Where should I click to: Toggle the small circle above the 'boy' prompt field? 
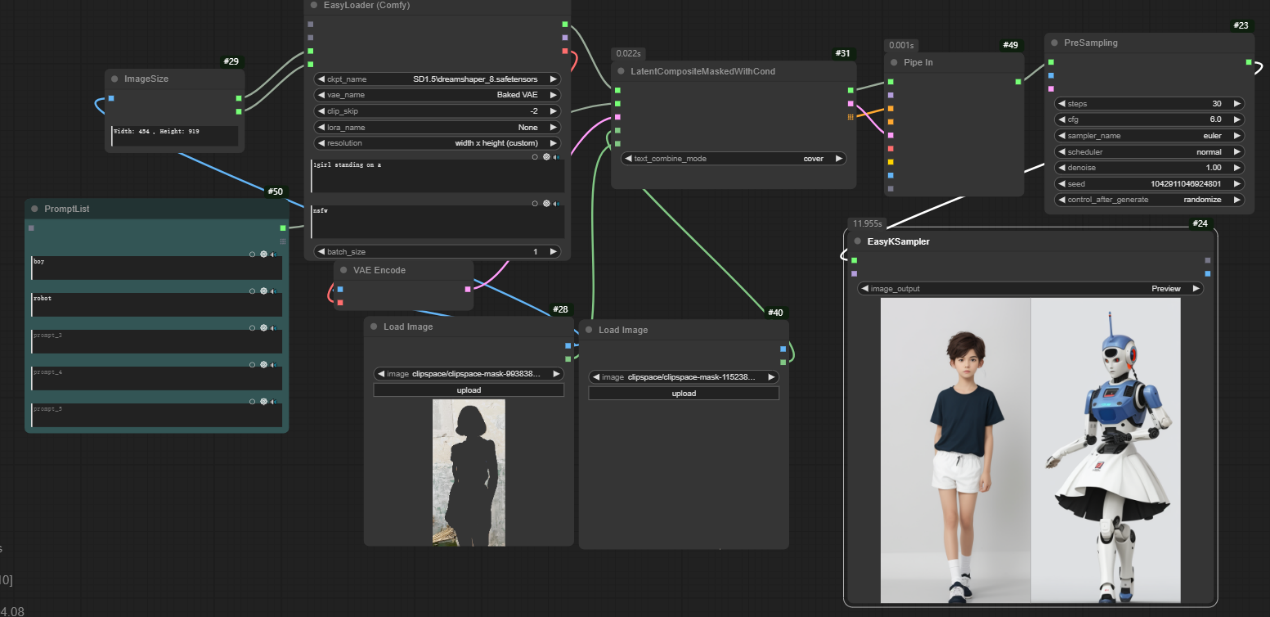(x=252, y=254)
